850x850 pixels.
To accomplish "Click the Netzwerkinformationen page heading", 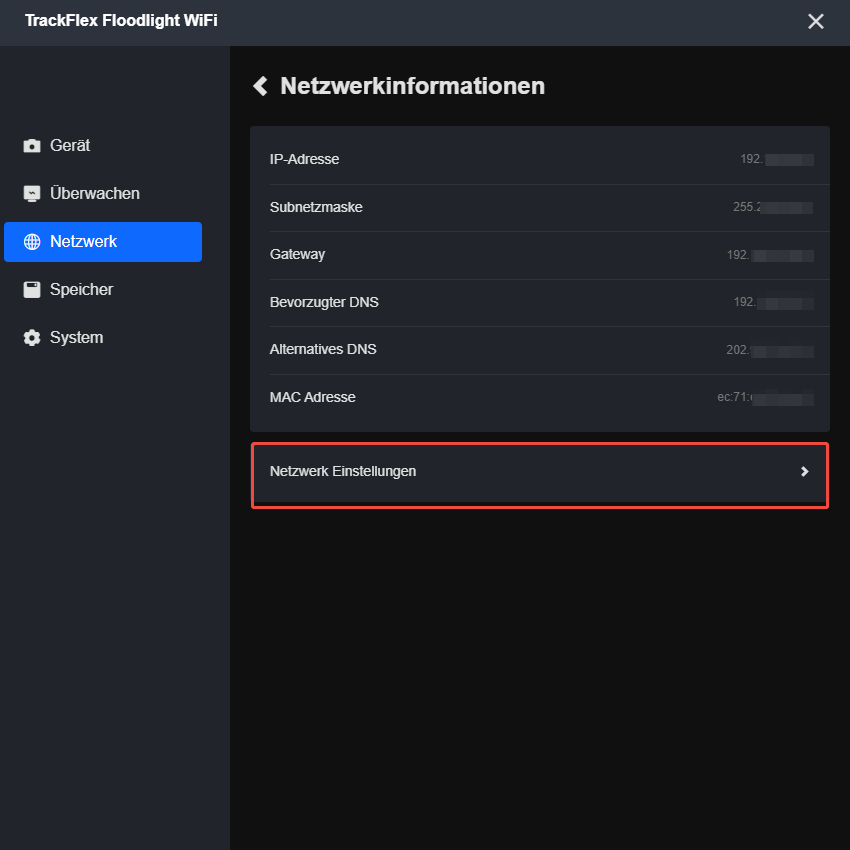I will 413,86.
